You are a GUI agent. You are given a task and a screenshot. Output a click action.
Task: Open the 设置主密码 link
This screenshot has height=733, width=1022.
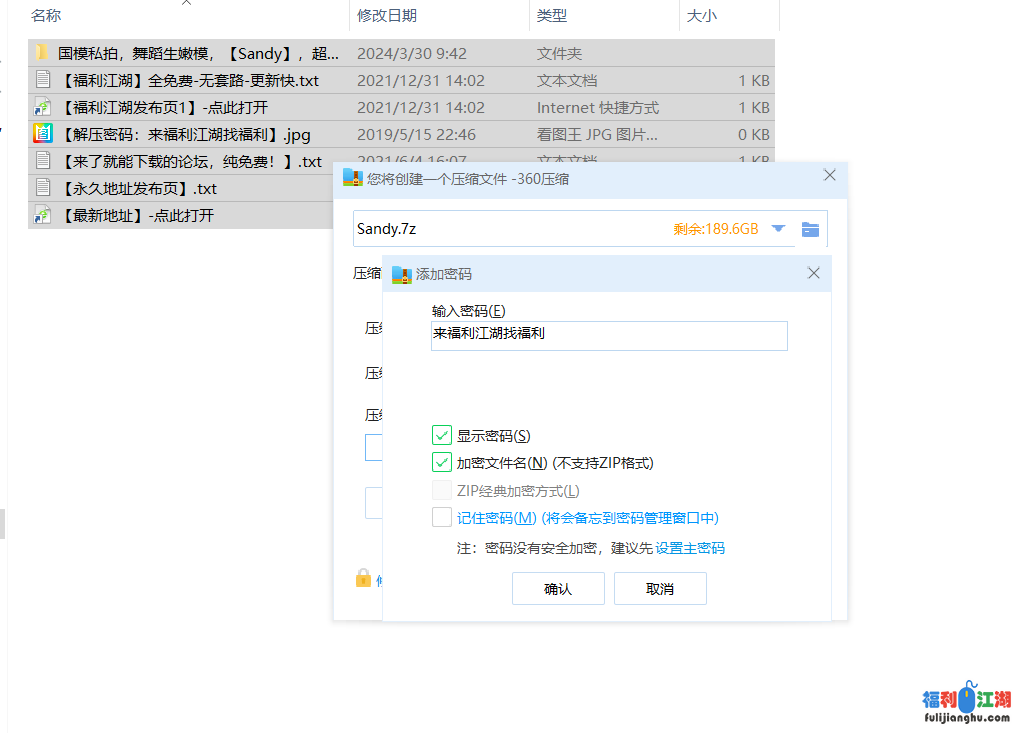click(690, 548)
